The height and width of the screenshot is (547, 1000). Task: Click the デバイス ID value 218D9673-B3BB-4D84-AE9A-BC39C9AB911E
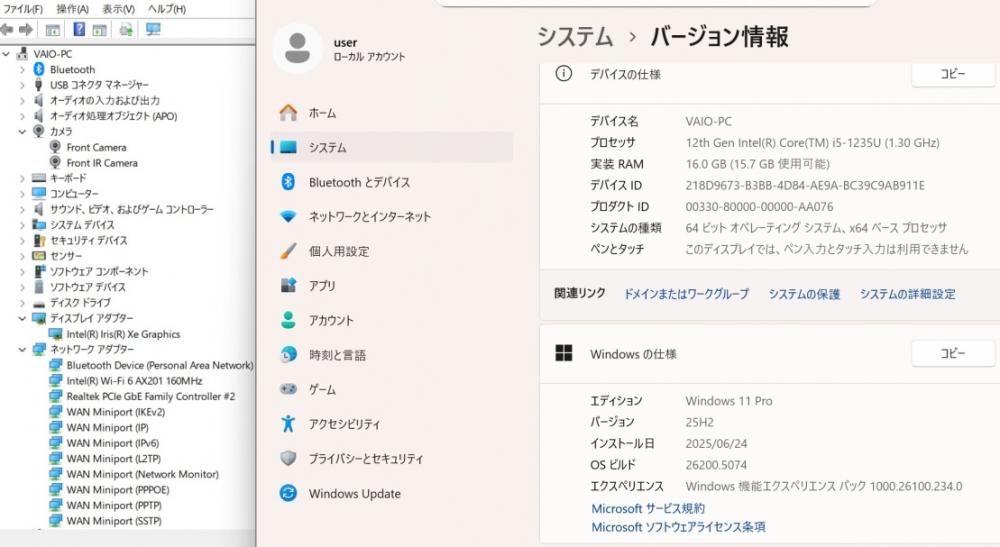tap(805, 186)
